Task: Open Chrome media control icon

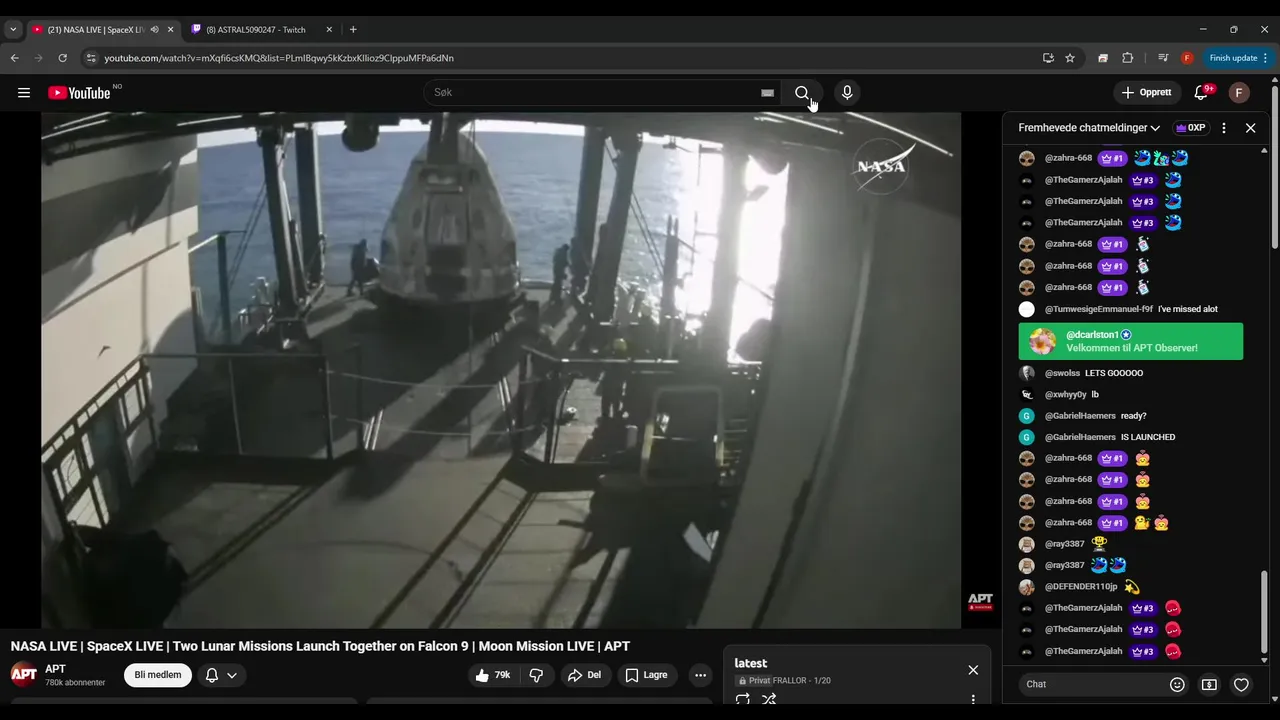Action: [1163, 58]
